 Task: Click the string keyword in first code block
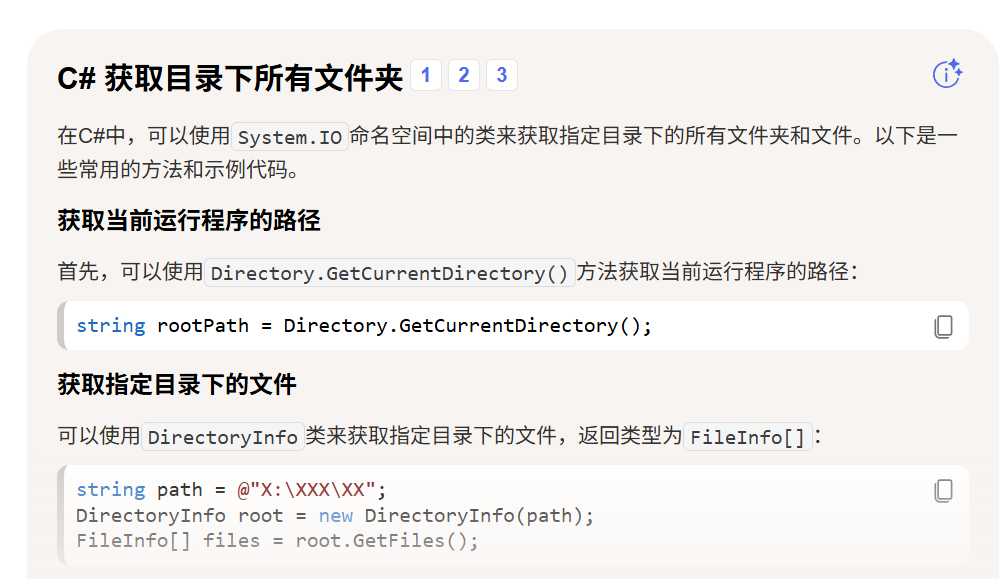111,326
